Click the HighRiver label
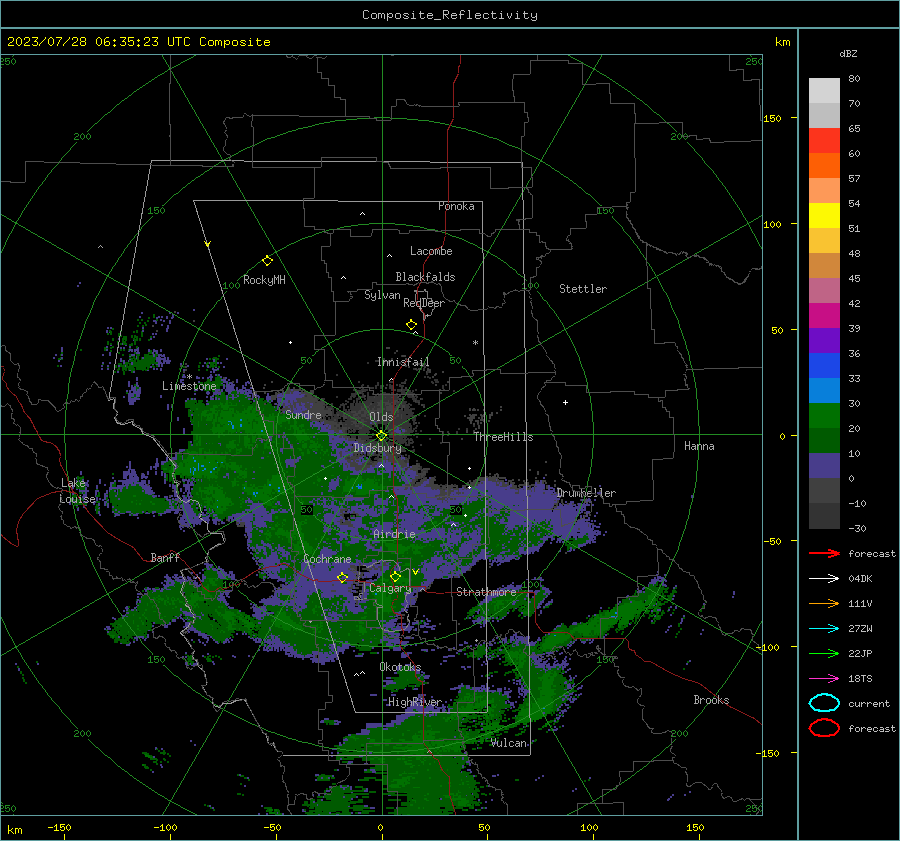This screenshot has width=900, height=841. coord(415,702)
